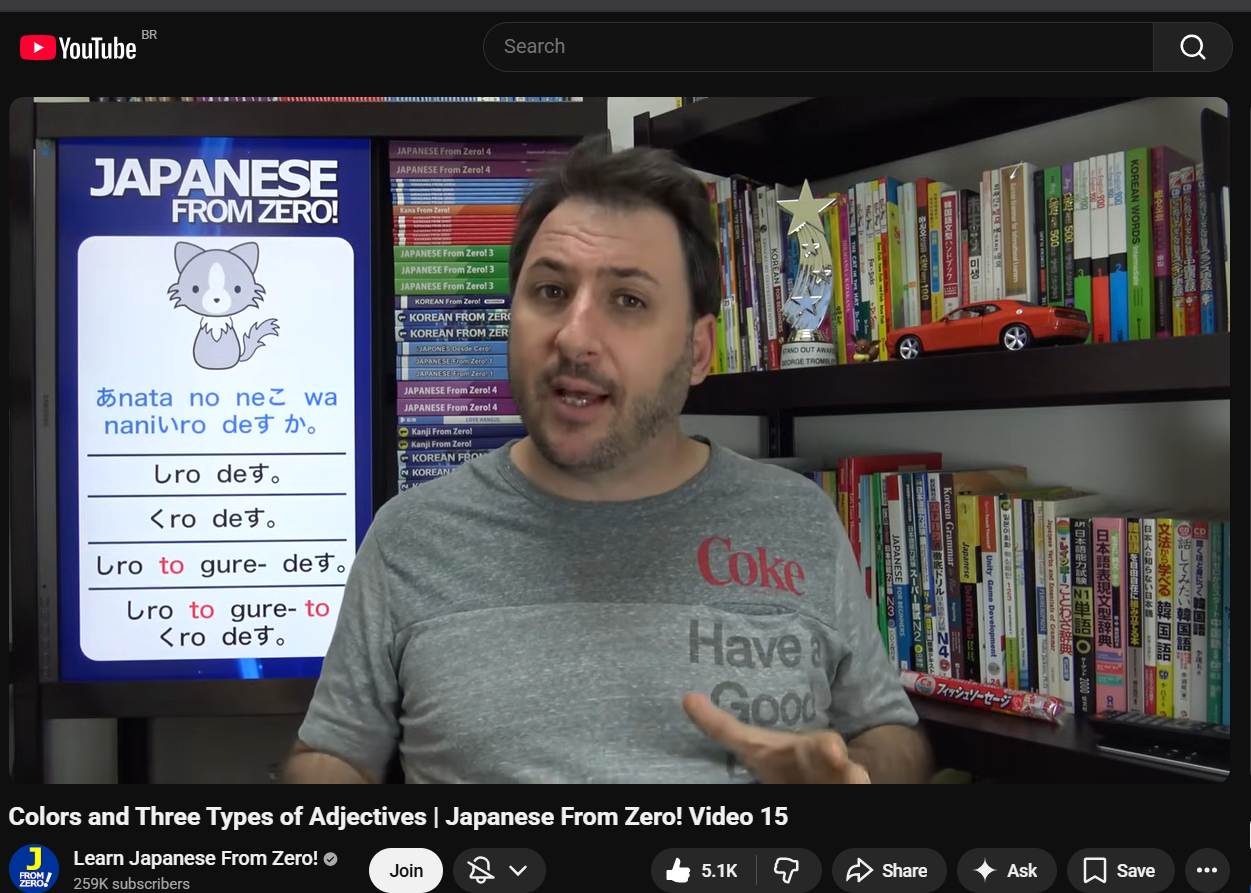Open the three-dot more actions menu

click(1207, 870)
